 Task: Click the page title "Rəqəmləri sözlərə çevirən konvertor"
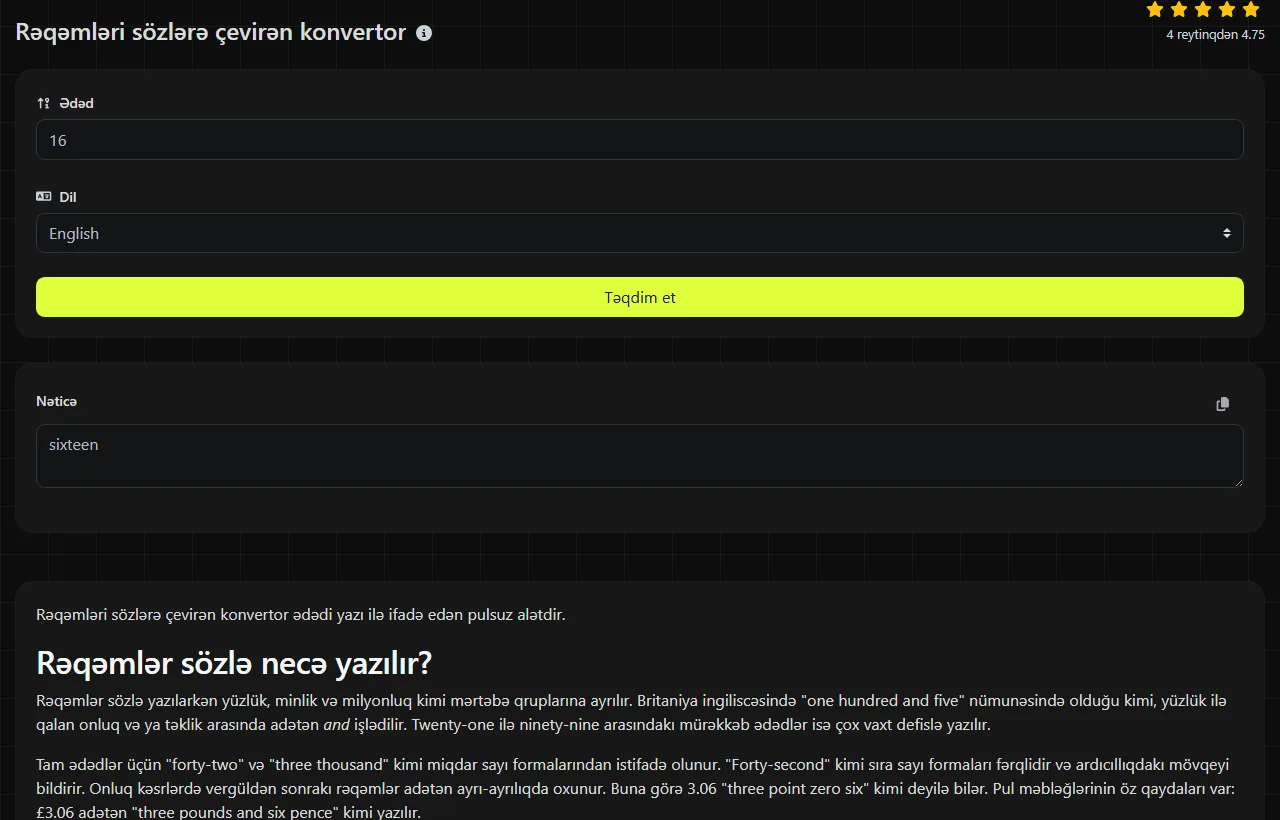[211, 32]
